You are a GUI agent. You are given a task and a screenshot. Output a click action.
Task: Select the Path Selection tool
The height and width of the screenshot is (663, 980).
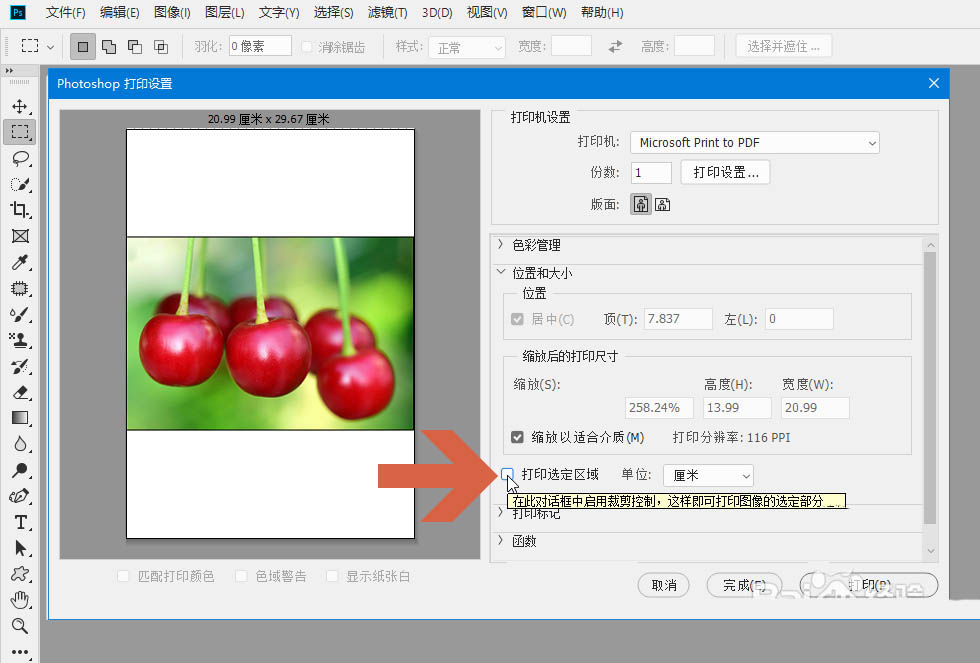pyautogui.click(x=20, y=548)
